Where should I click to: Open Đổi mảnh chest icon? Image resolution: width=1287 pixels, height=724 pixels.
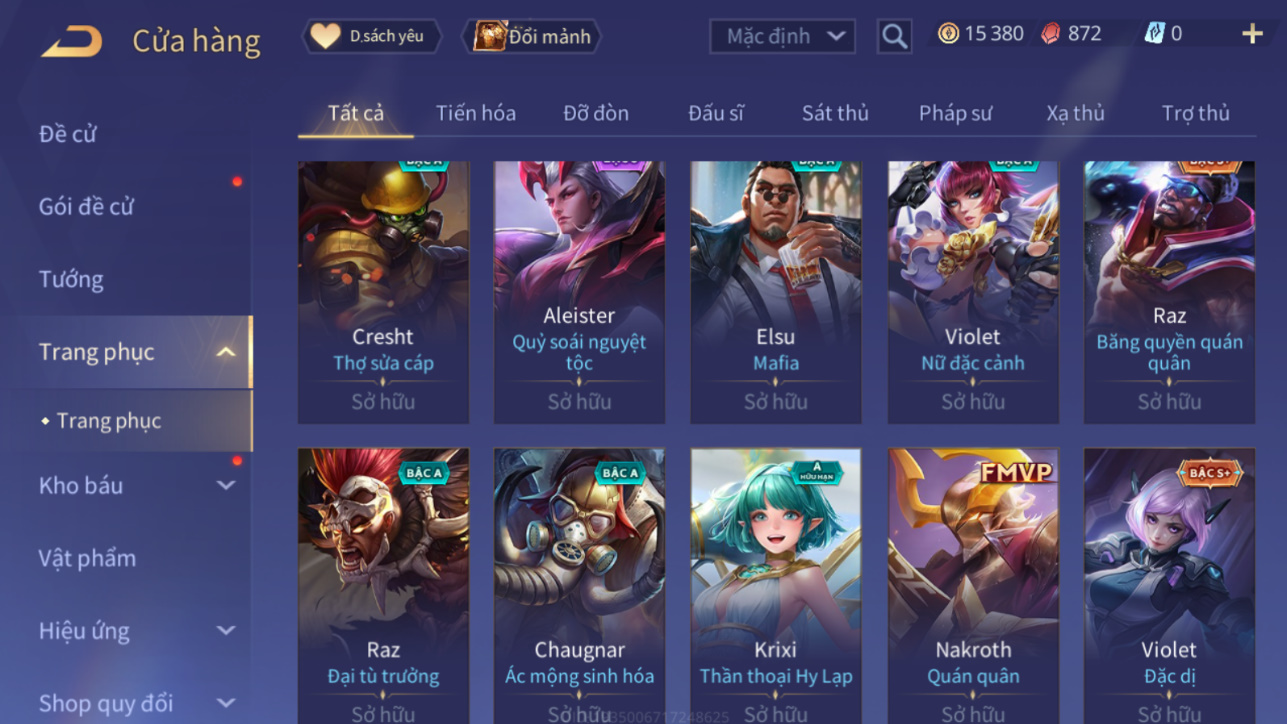490,36
